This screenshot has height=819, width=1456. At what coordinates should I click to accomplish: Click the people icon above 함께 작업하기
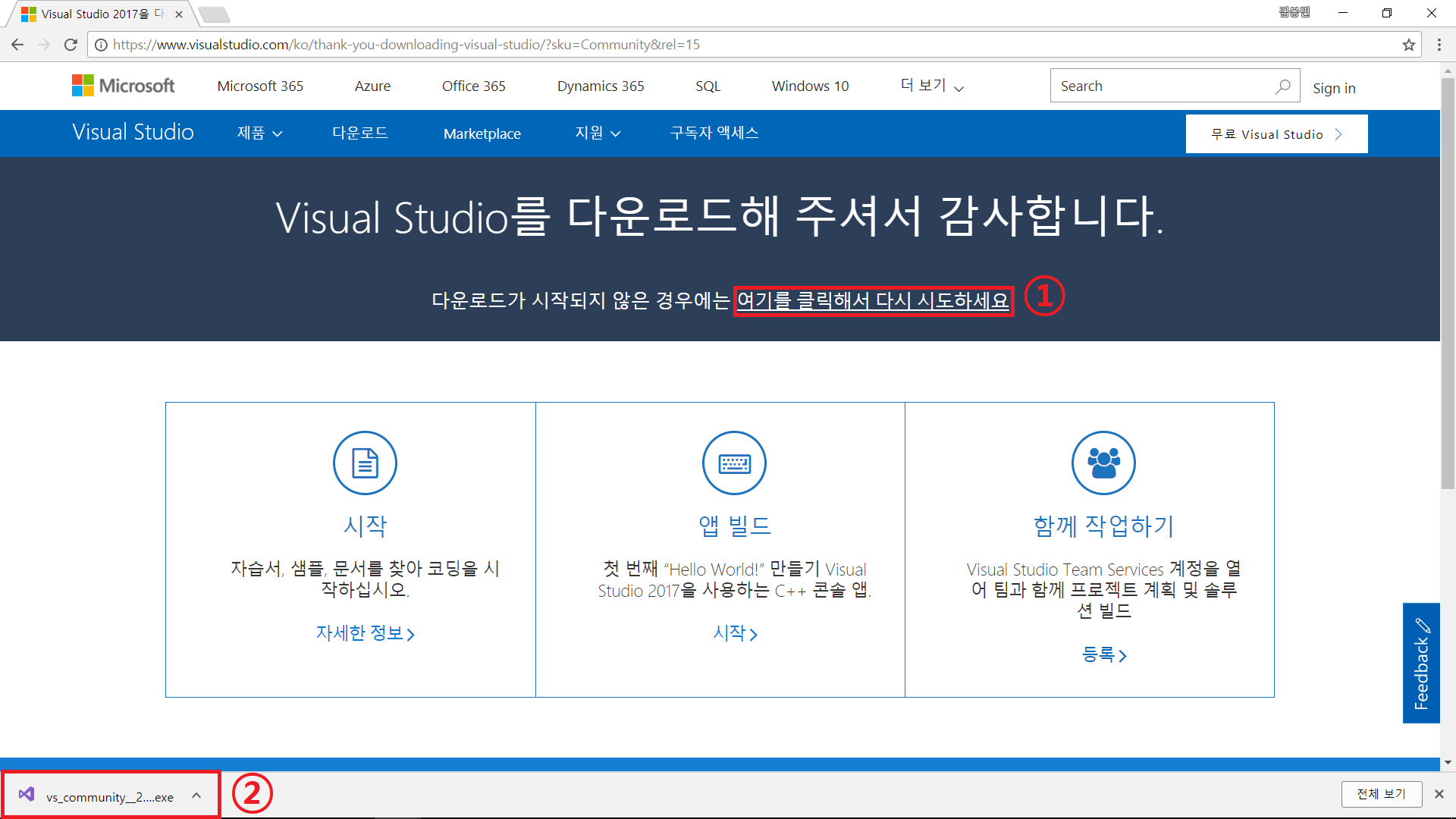(x=1103, y=463)
